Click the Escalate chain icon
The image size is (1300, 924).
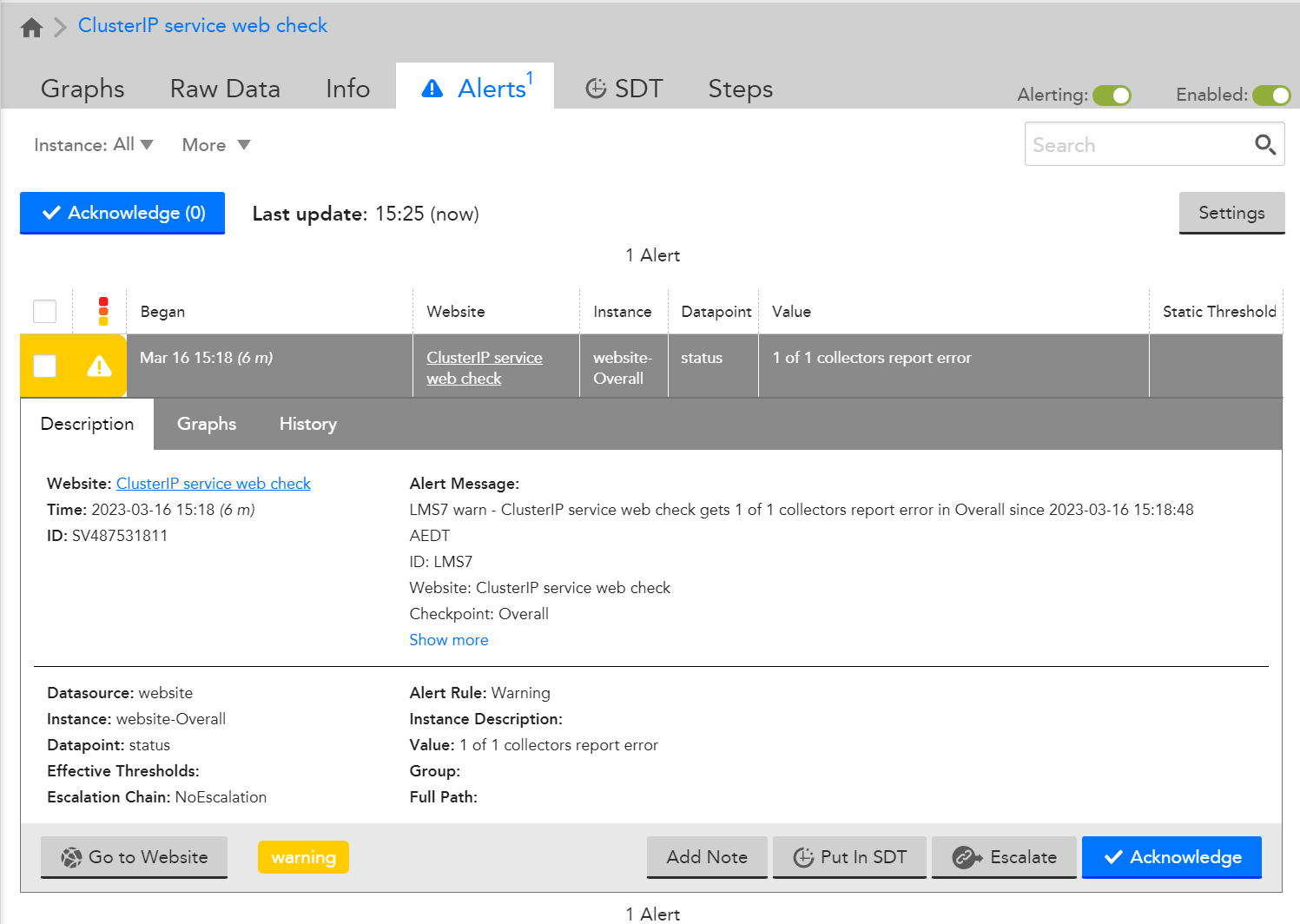click(x=965, y=857)
